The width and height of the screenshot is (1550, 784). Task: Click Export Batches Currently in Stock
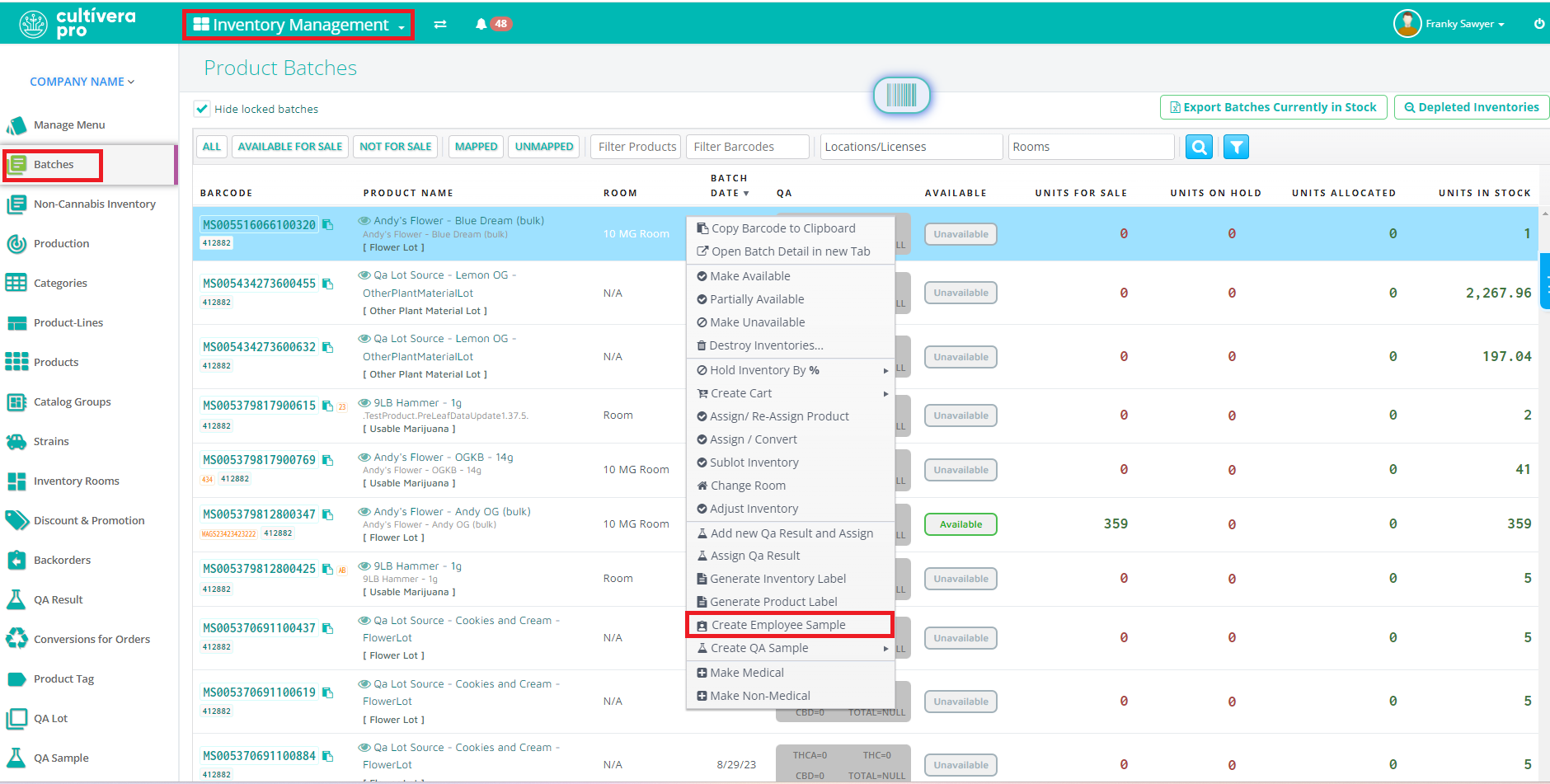[1273, 107]
